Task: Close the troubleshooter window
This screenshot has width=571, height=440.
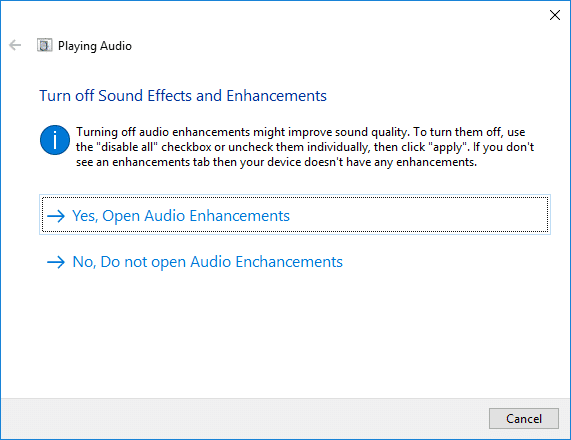Action: click(555, 15)
